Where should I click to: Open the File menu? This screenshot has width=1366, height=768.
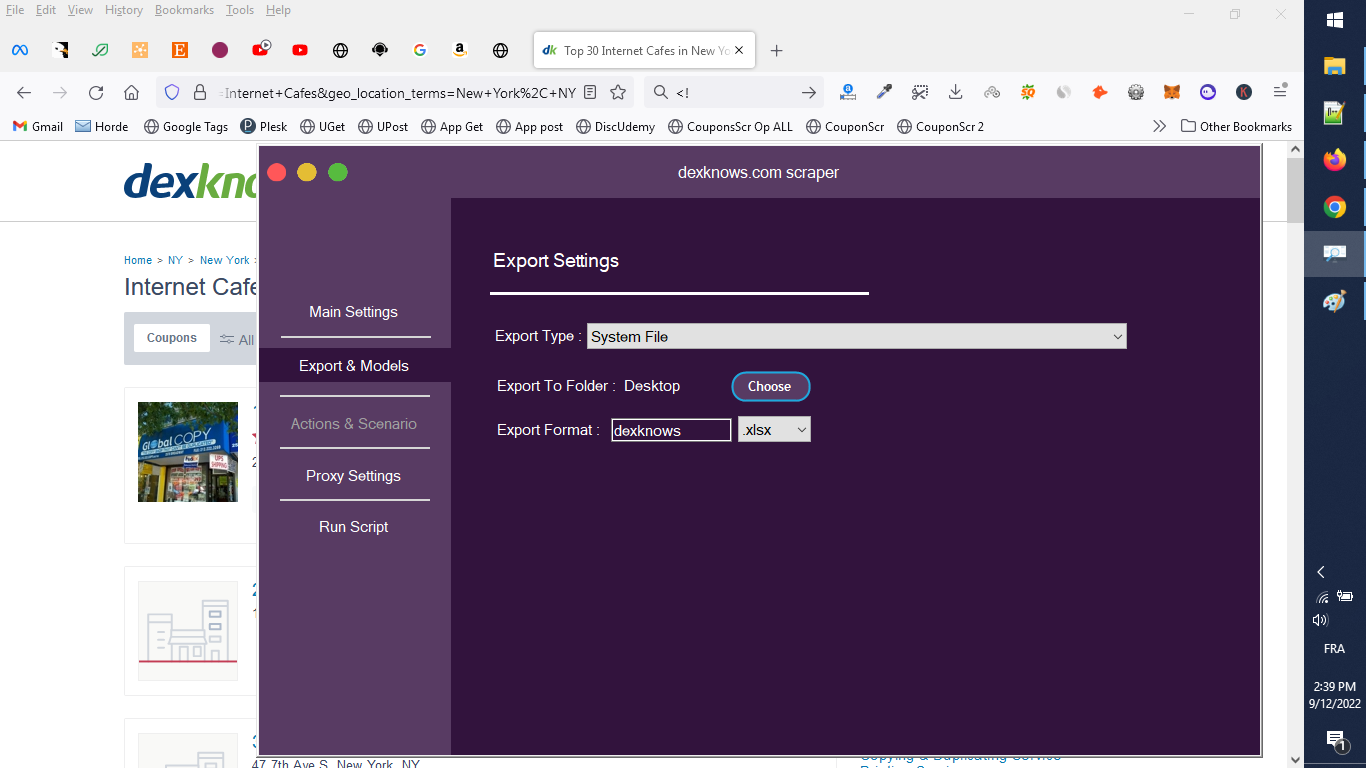tap(15, 10)
